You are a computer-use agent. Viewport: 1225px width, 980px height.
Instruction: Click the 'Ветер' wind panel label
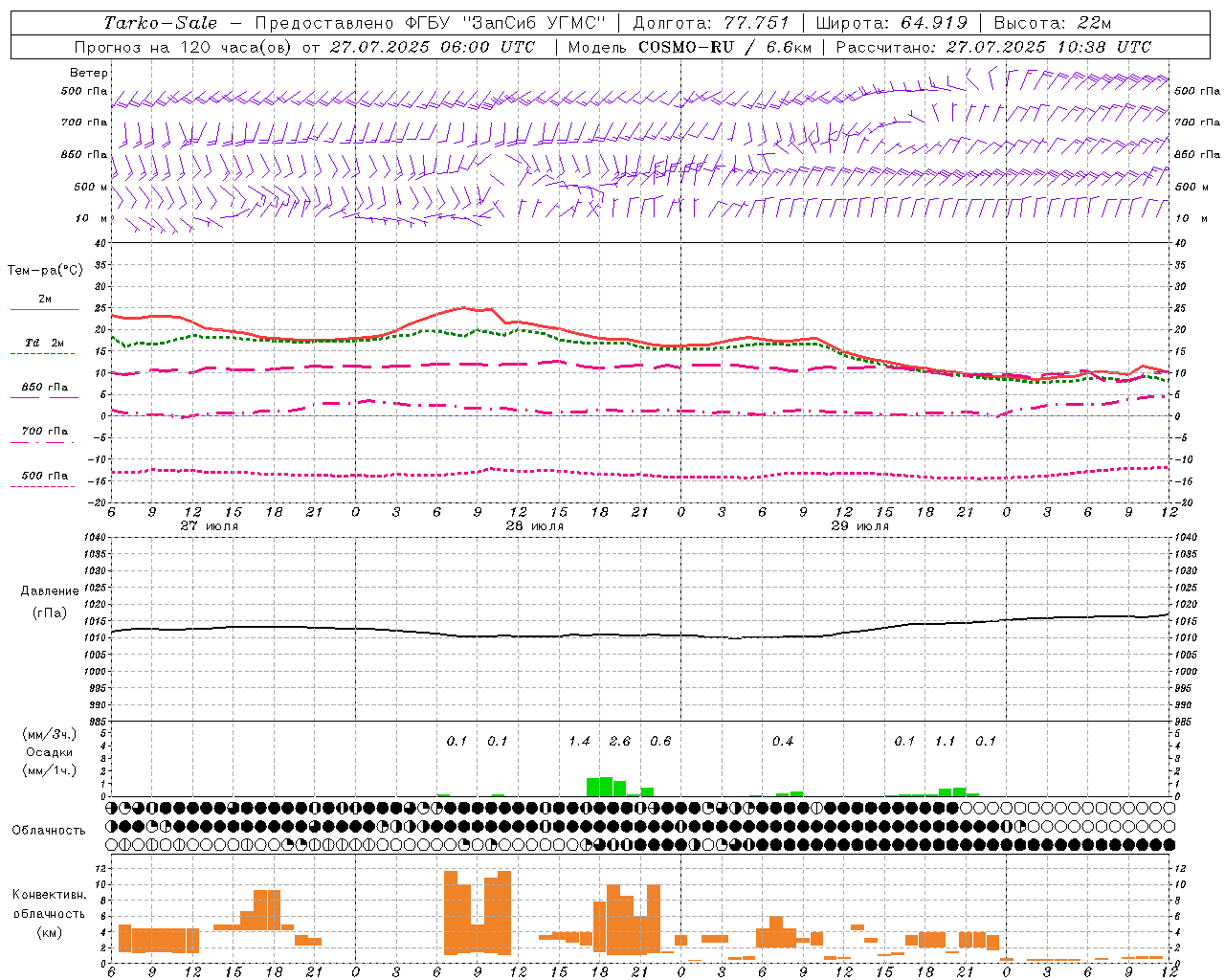[89, 73]
